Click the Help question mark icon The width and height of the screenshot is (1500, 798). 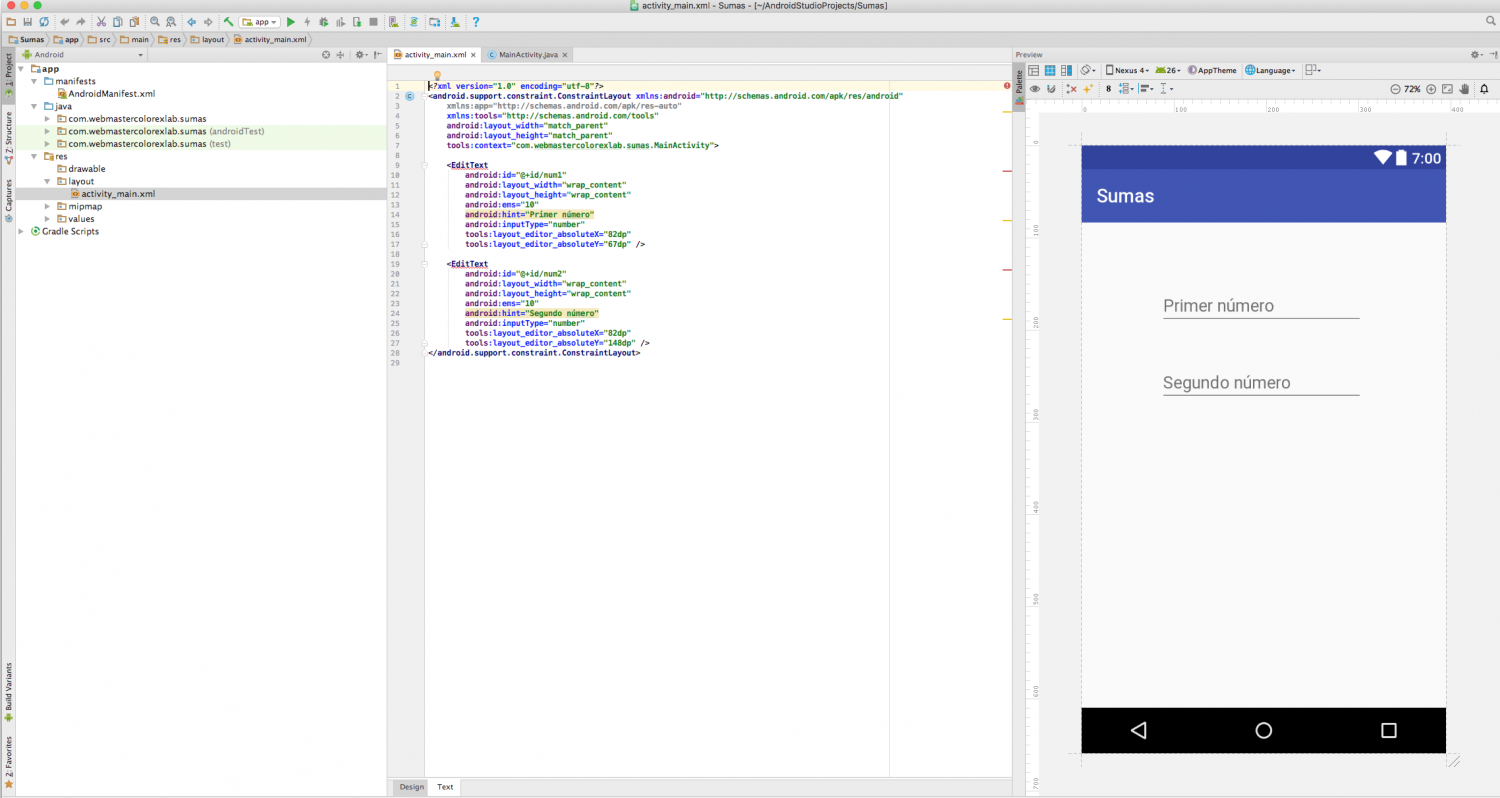pos(475,21)
